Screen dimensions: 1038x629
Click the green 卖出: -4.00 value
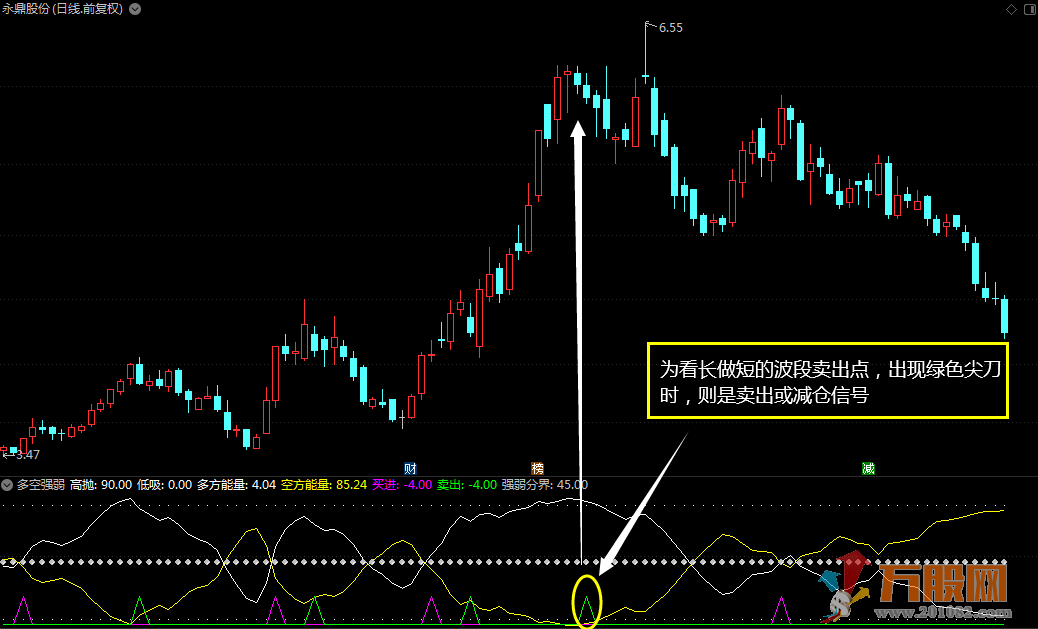pos(467,485)
